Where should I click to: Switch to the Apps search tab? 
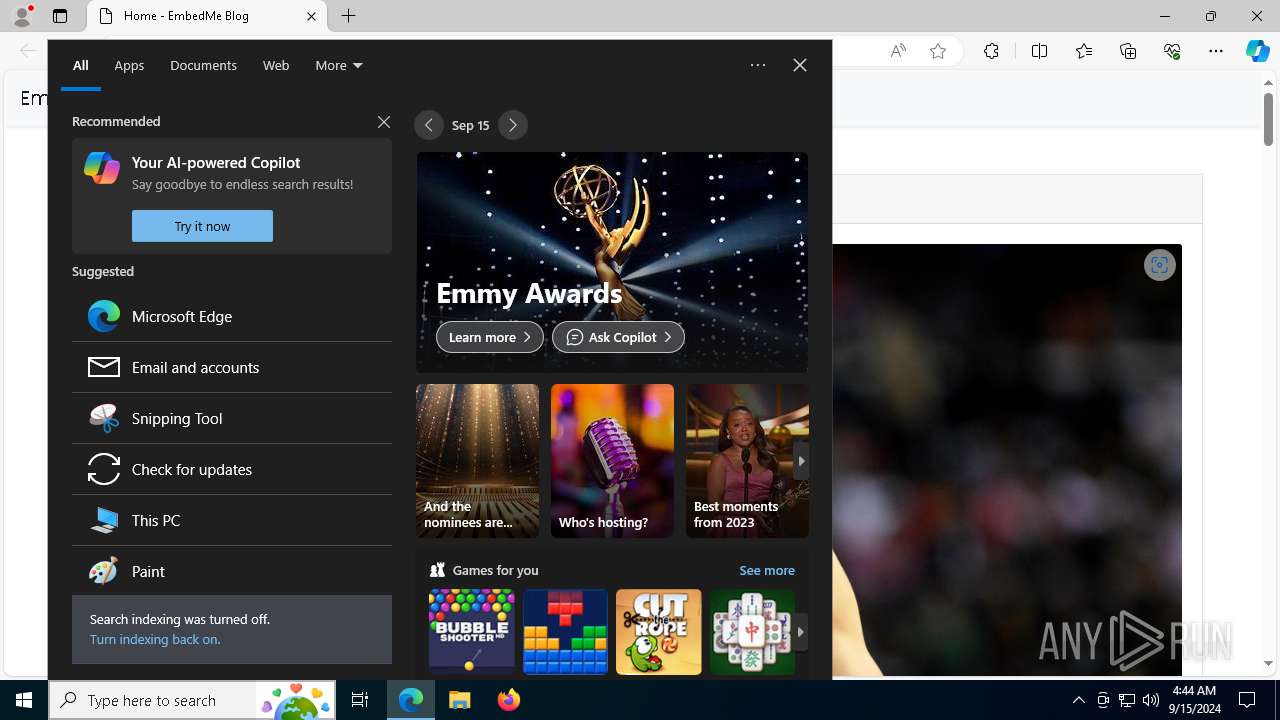pyautogui.click(x=129, y=65)
